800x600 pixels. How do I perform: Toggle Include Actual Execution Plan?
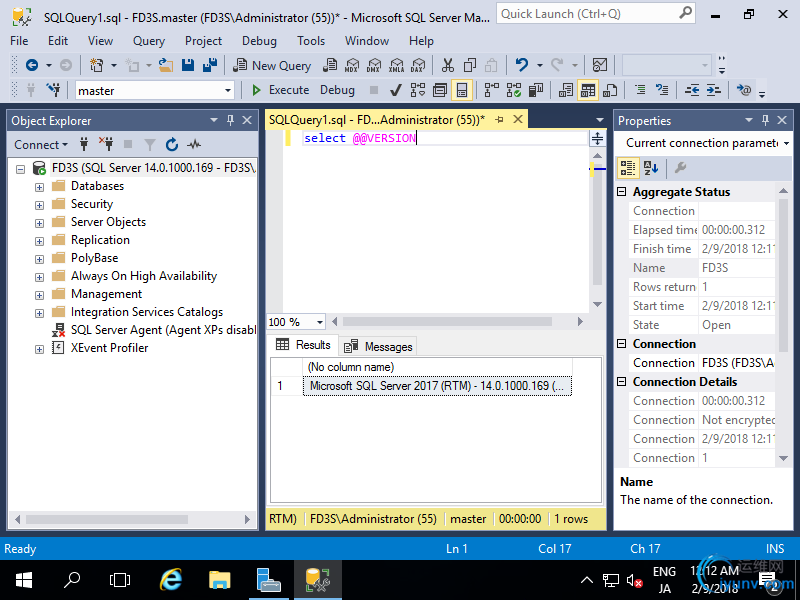491,90
